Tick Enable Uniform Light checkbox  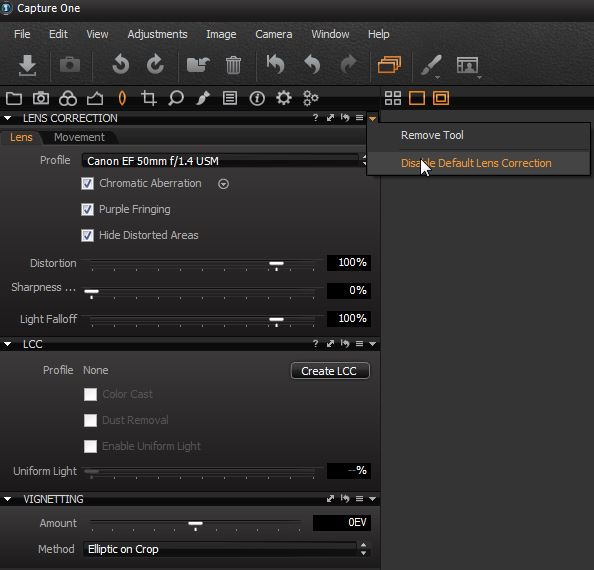[90, 446]
